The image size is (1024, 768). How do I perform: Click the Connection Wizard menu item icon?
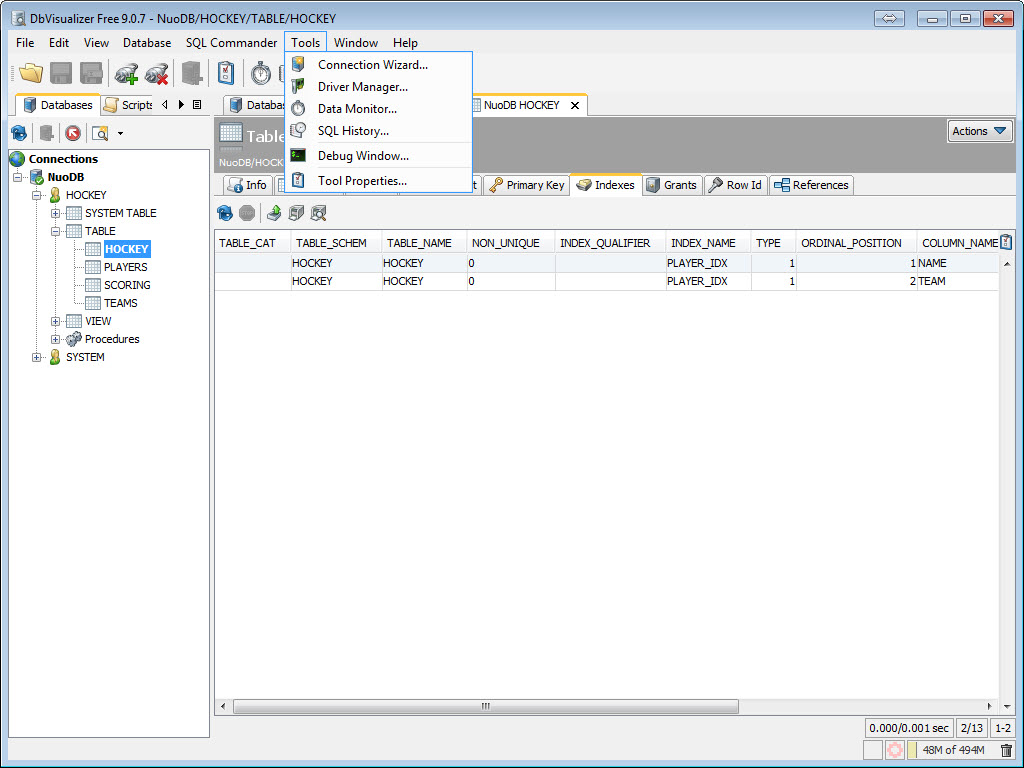coord(298,64)
